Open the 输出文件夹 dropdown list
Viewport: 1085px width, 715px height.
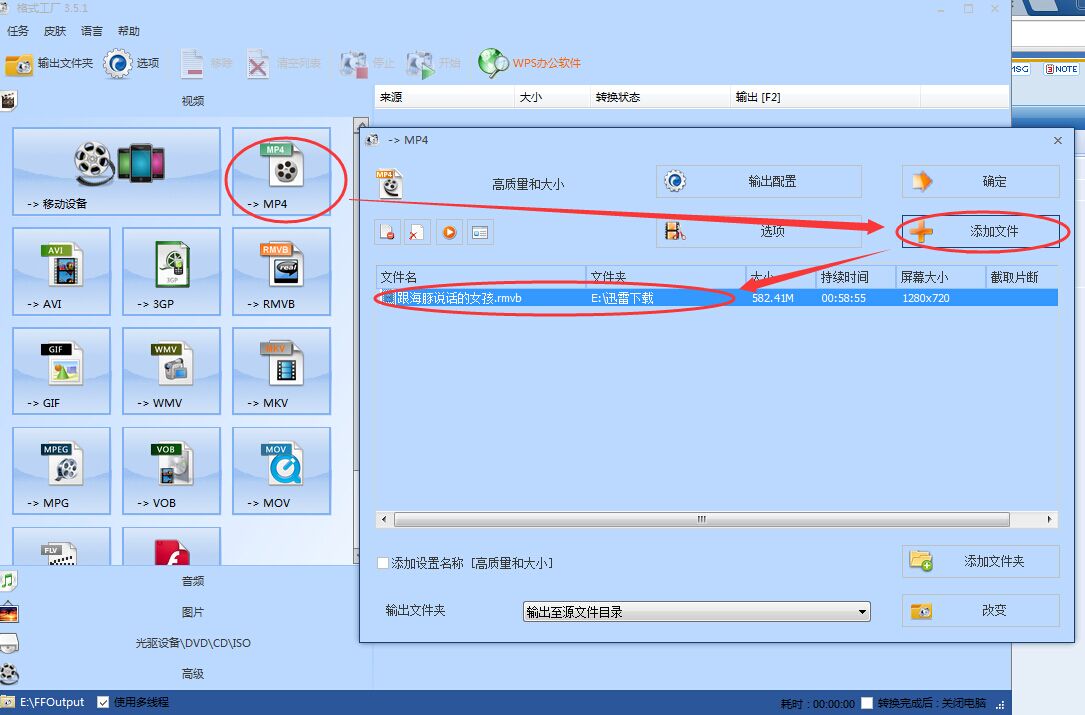[x=697, y=612]
